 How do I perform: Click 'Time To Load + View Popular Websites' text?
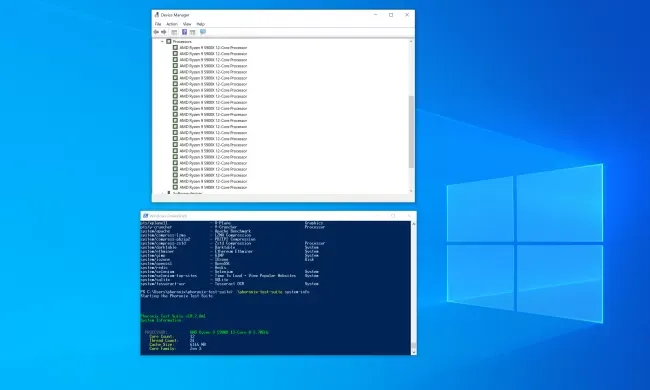[x=255, y=276]
